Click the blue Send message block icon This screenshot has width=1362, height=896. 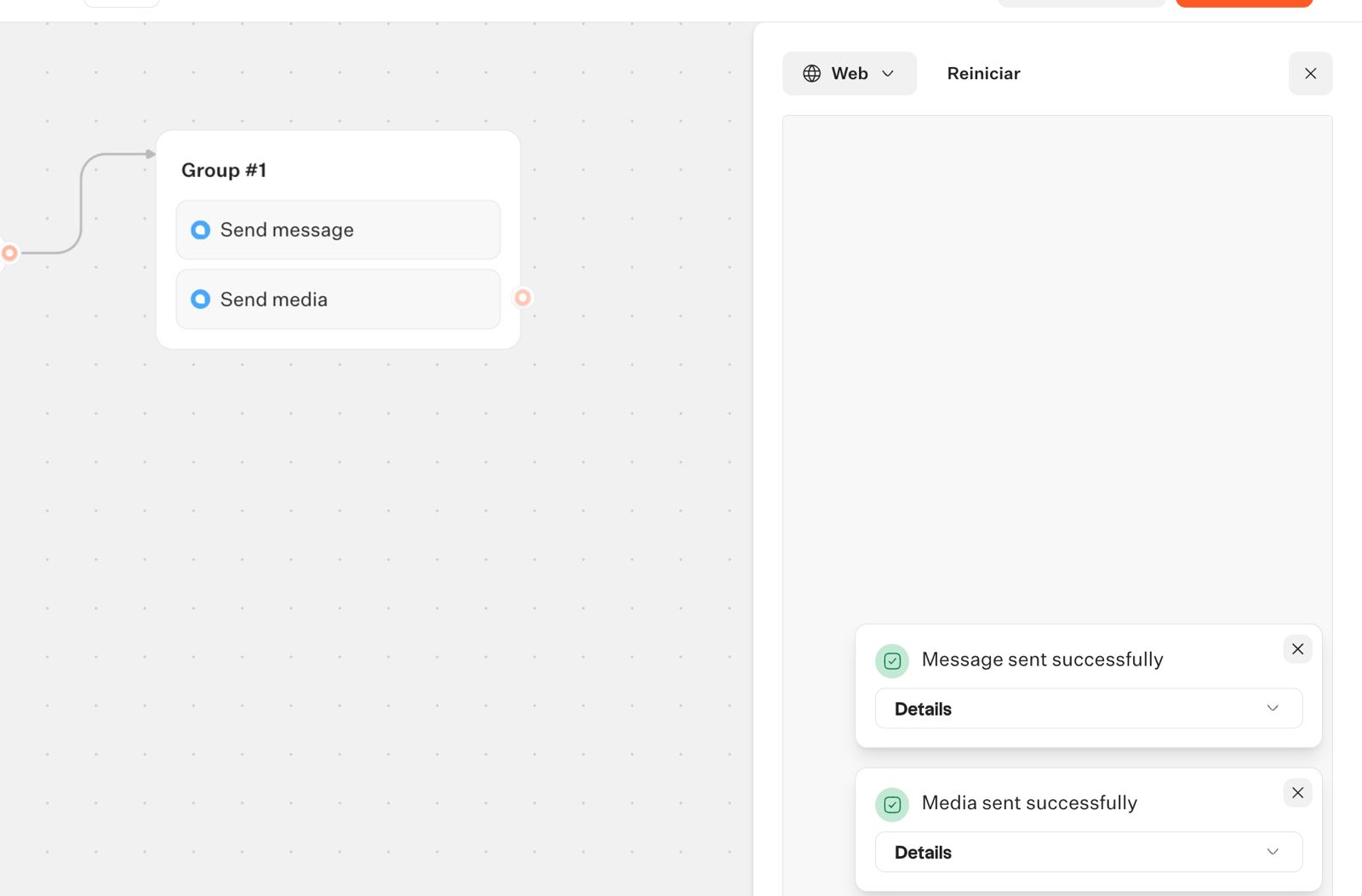click(x=200, y=230)
